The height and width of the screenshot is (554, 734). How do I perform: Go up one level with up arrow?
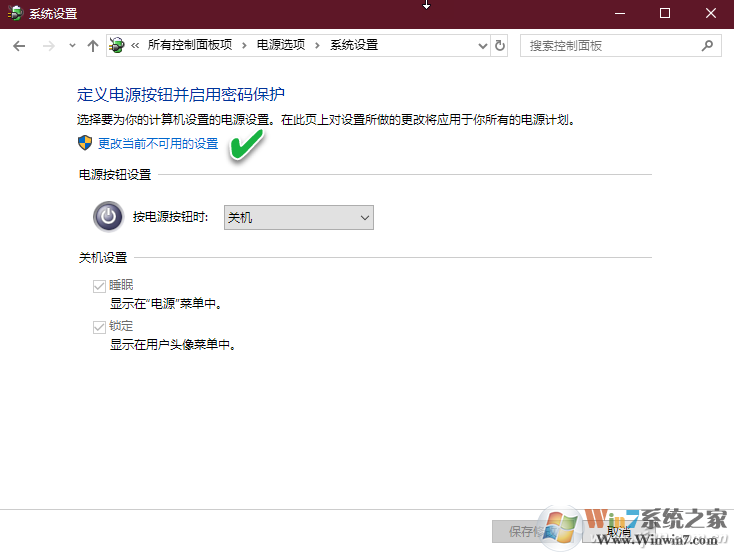point(93,46)
